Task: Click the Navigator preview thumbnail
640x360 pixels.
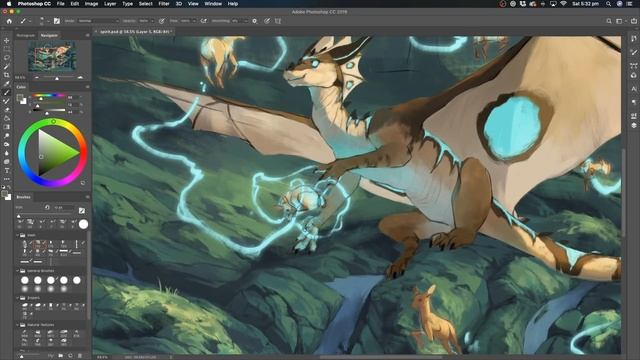Action: click(x=52, y=56)
